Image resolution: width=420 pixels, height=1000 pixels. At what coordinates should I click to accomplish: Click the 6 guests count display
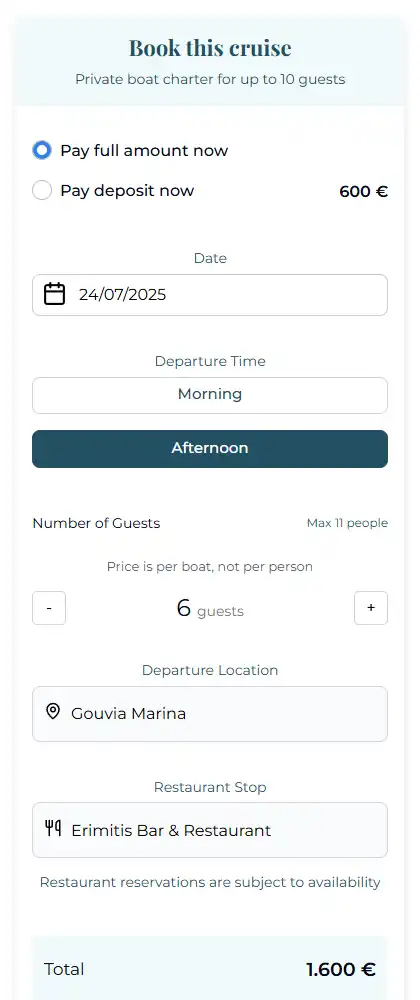coord(210,608)
